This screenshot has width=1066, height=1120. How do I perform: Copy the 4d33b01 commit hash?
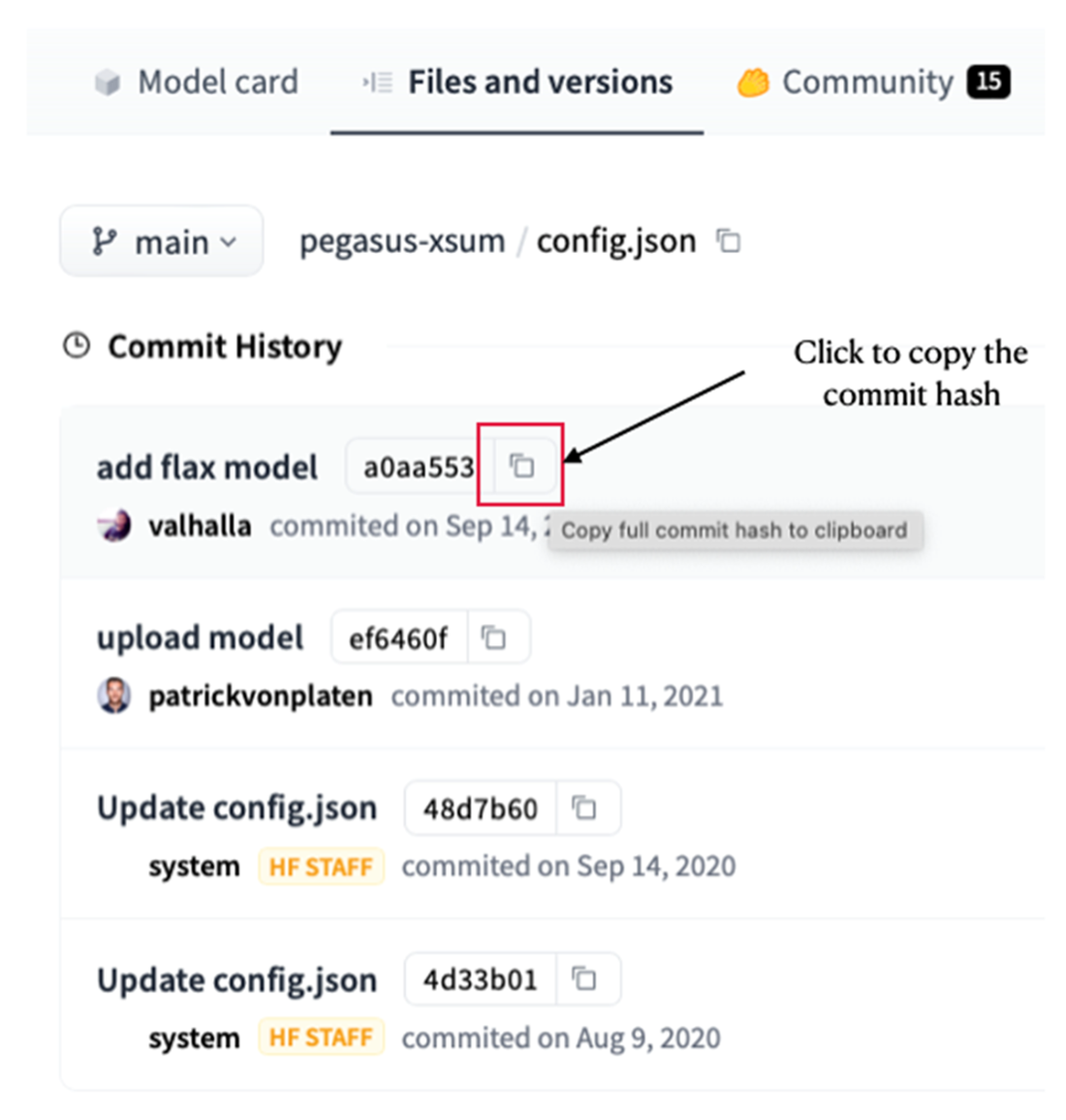click(583, 979)
